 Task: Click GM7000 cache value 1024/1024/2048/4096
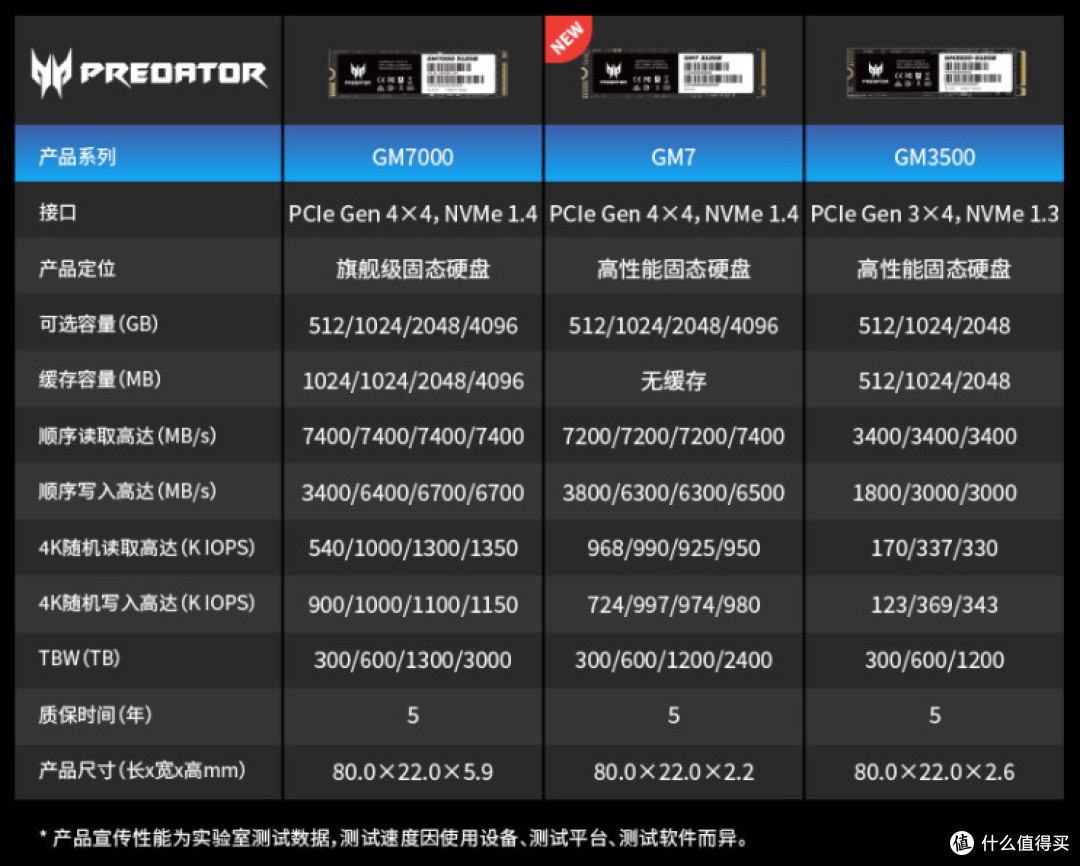click(413, 381)
